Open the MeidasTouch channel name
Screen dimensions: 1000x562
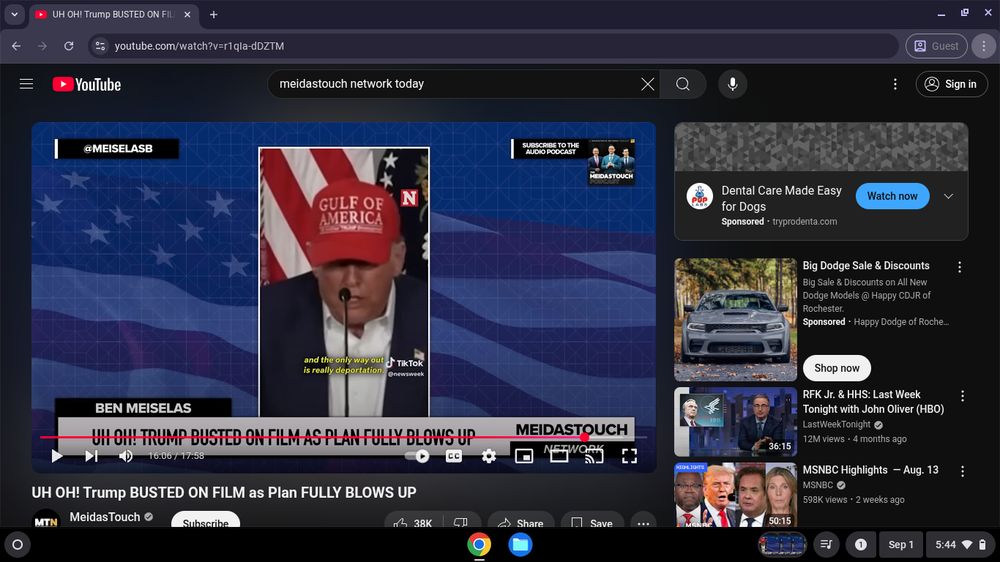pyautogui.click(x=105, y=517)
